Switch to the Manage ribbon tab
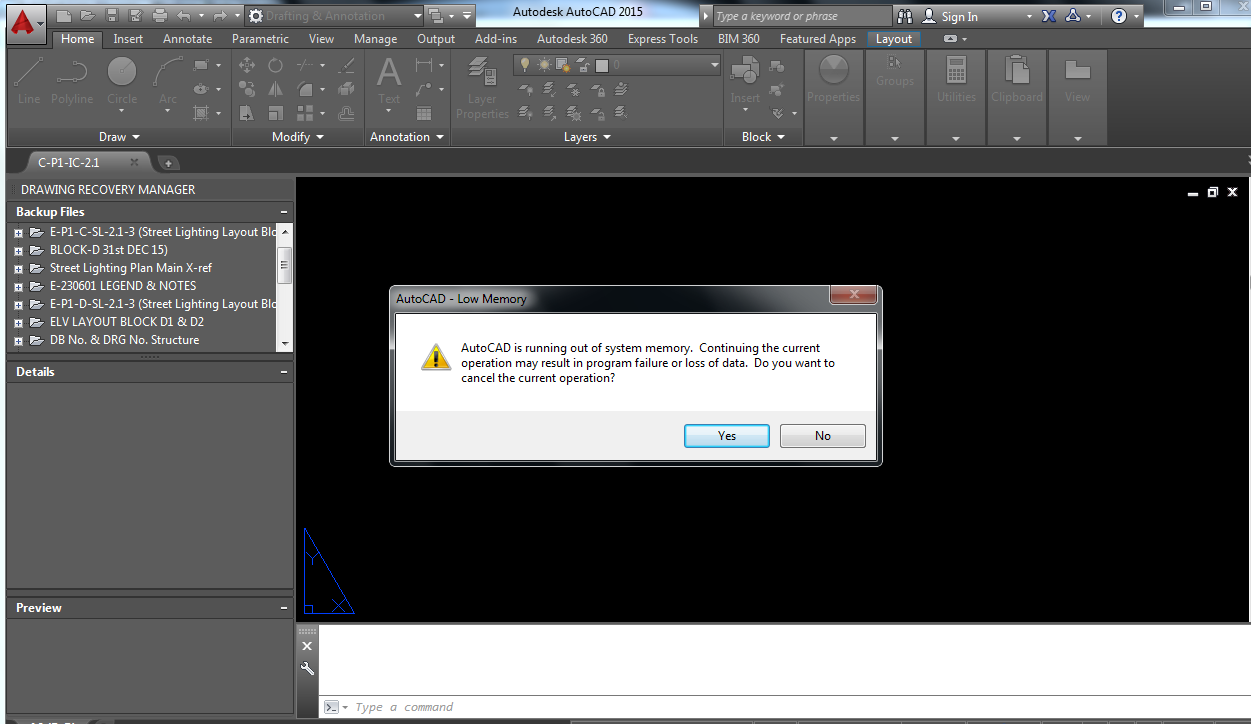The height and width of the screenshot is (724, 1251). pos(375,39)
